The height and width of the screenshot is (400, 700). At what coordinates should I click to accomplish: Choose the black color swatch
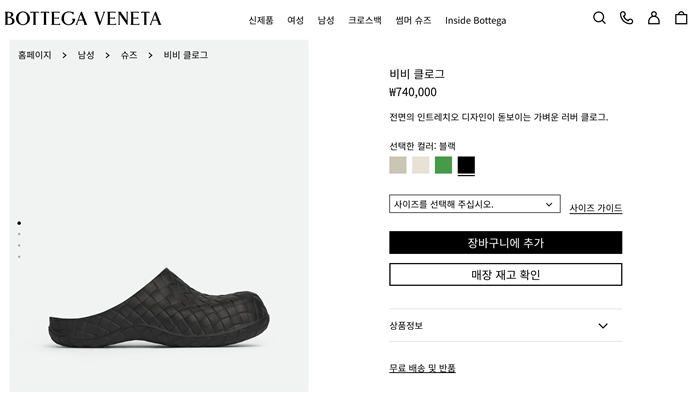pos(466,165)
